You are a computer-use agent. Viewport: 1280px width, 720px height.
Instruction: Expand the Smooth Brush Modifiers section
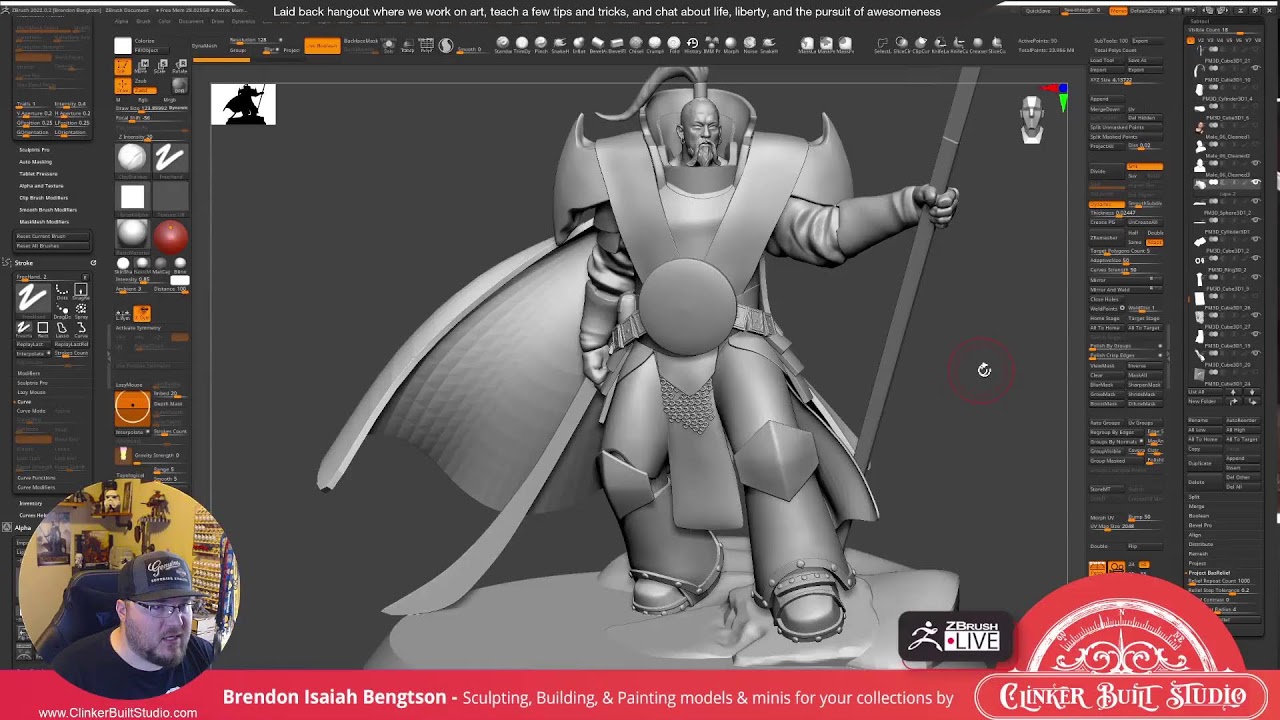tap(47, 210)
